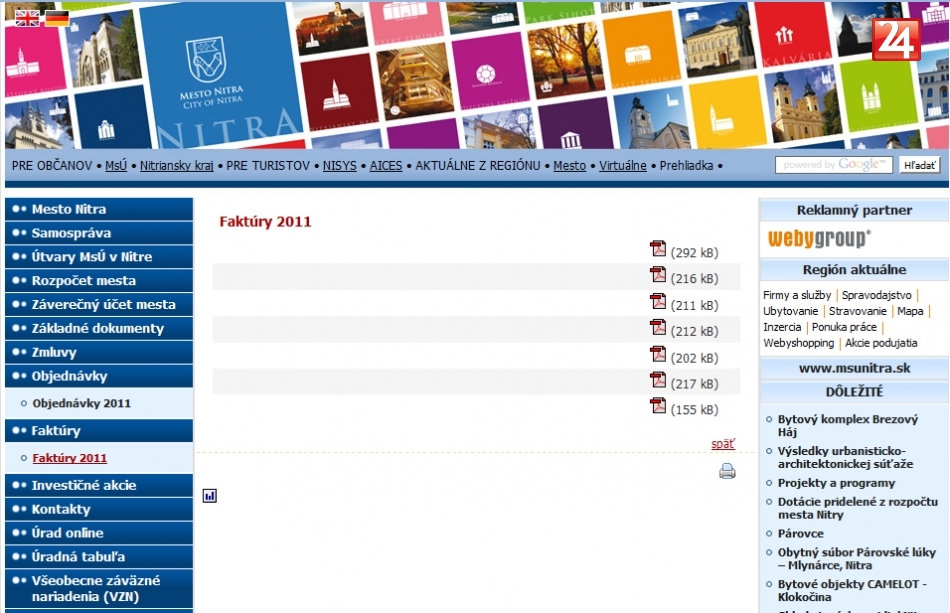Open Objednávky 2011 submenu item
950x613 pixels.
pyautogui.click(x=81, y=403)
